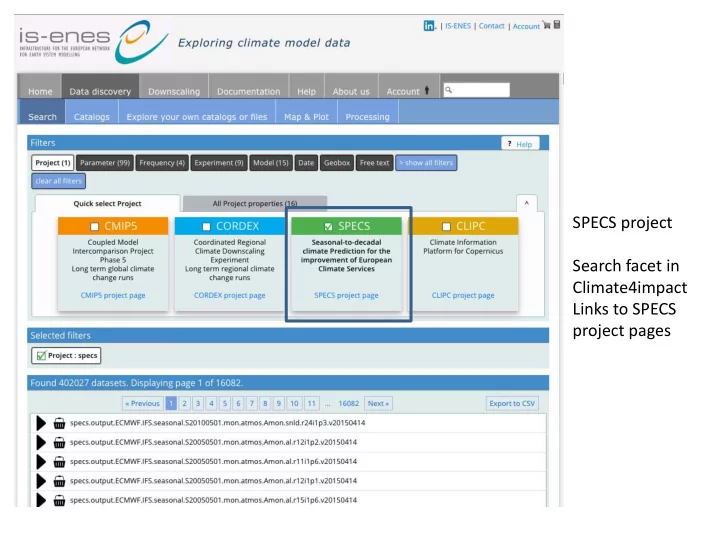The width and height of the screenshot is (720, 540).
Task: Open CORDEX project page link
Action: [x=230, y=295]
